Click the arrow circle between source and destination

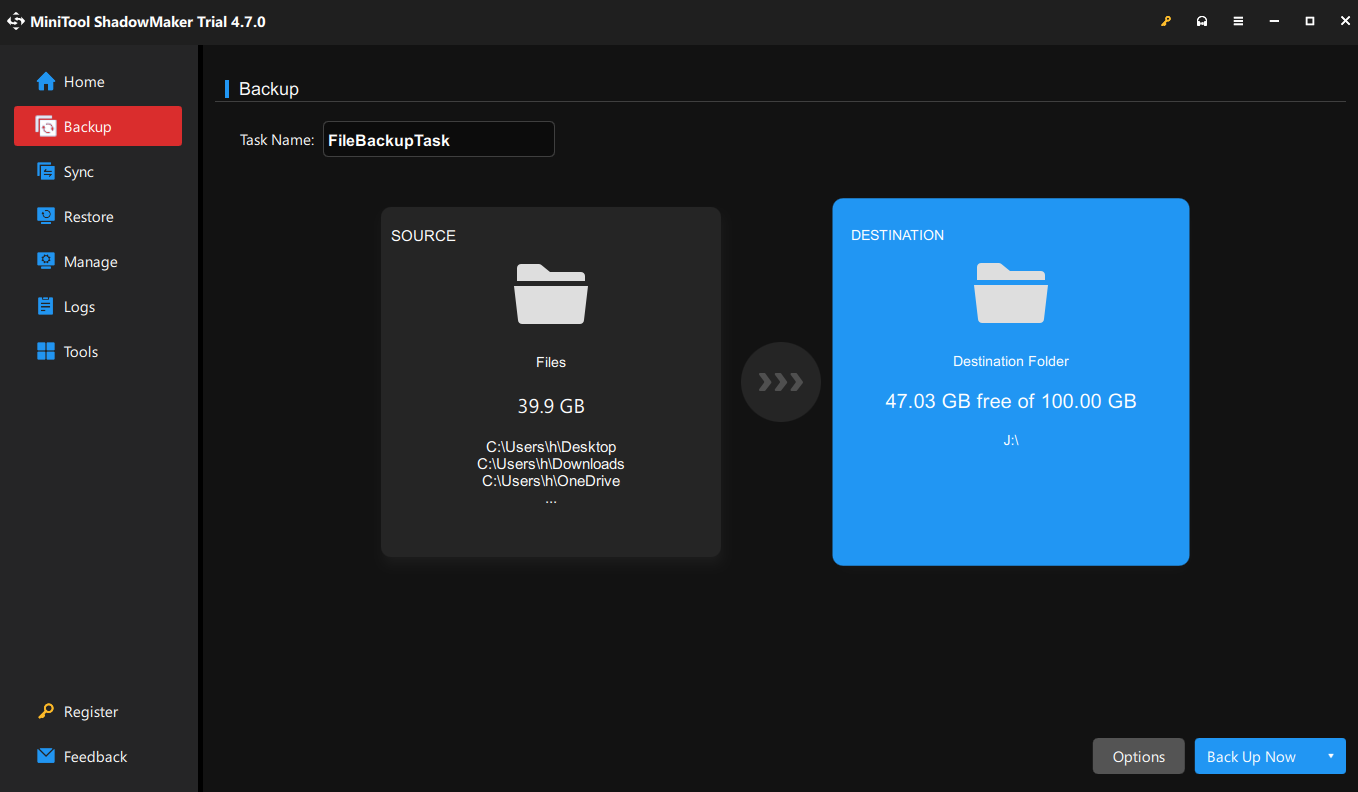click(x=780, y=382)
